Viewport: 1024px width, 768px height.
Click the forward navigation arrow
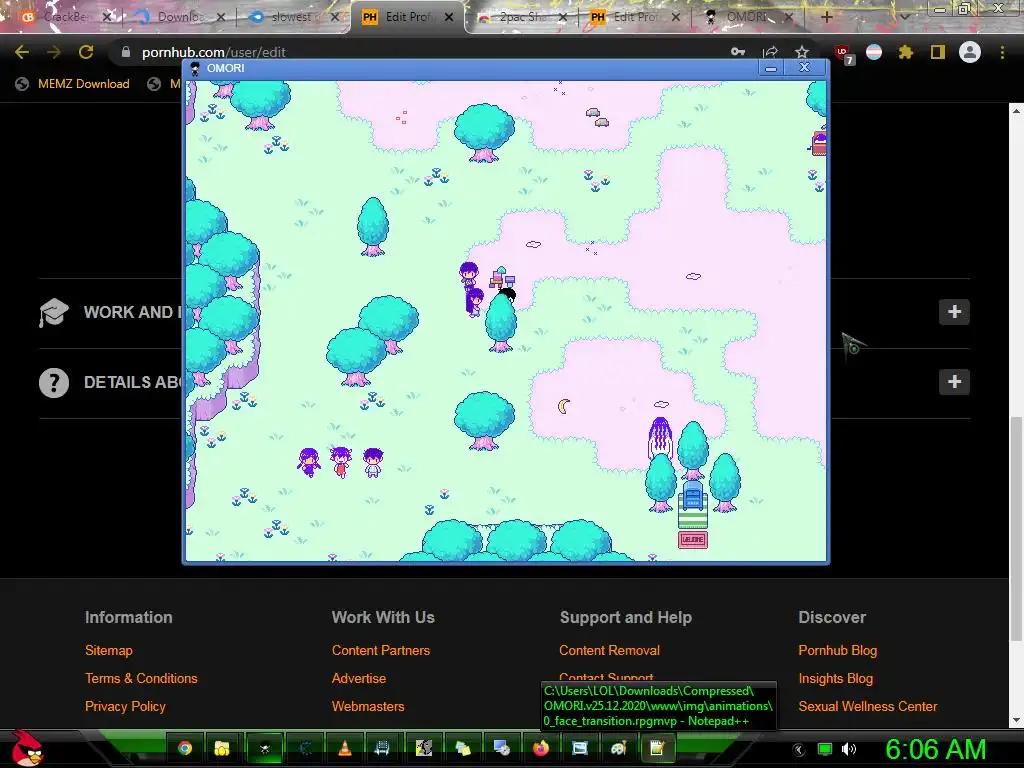click(x=54, y=52)
